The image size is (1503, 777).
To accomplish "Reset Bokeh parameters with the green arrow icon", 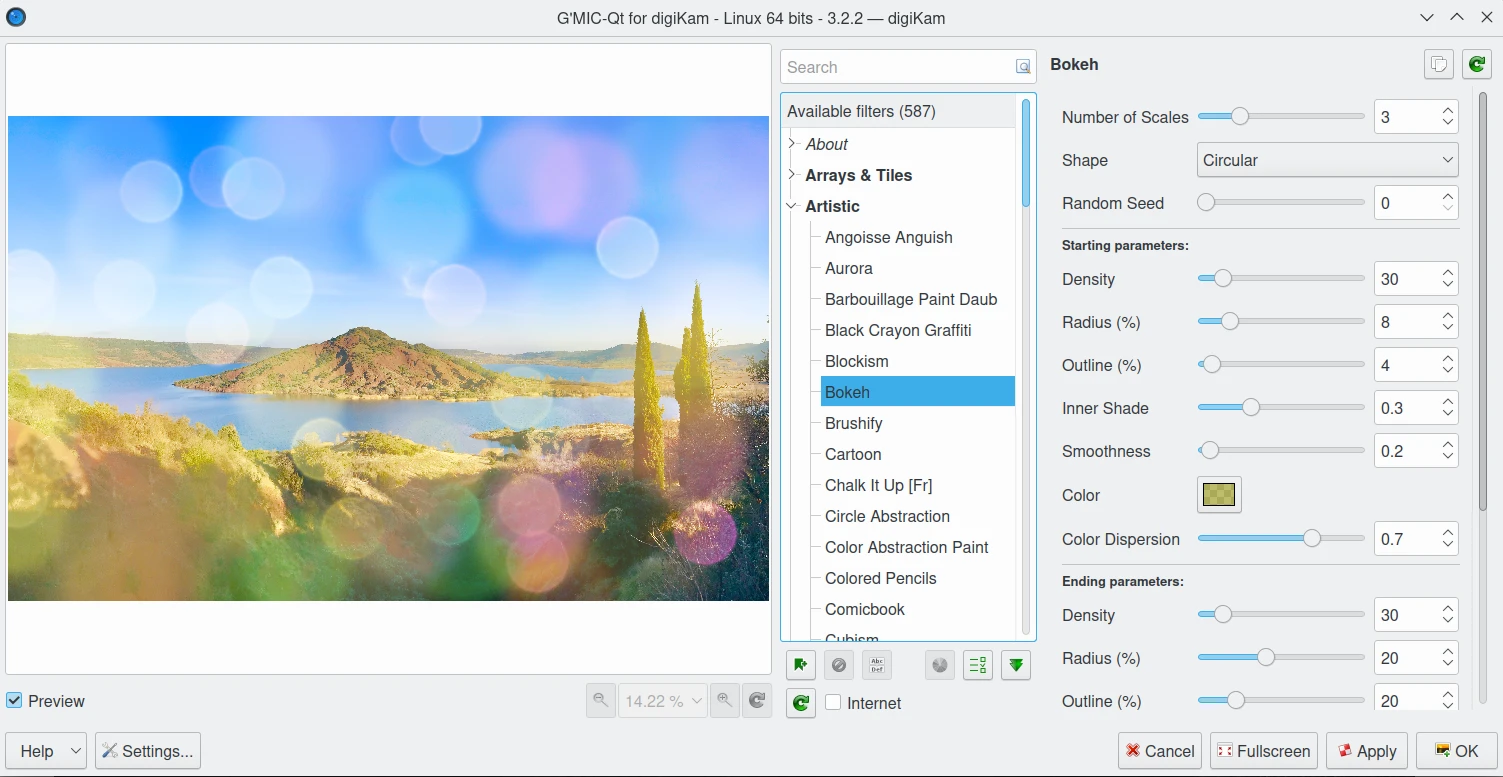I will coord(1477,65).
